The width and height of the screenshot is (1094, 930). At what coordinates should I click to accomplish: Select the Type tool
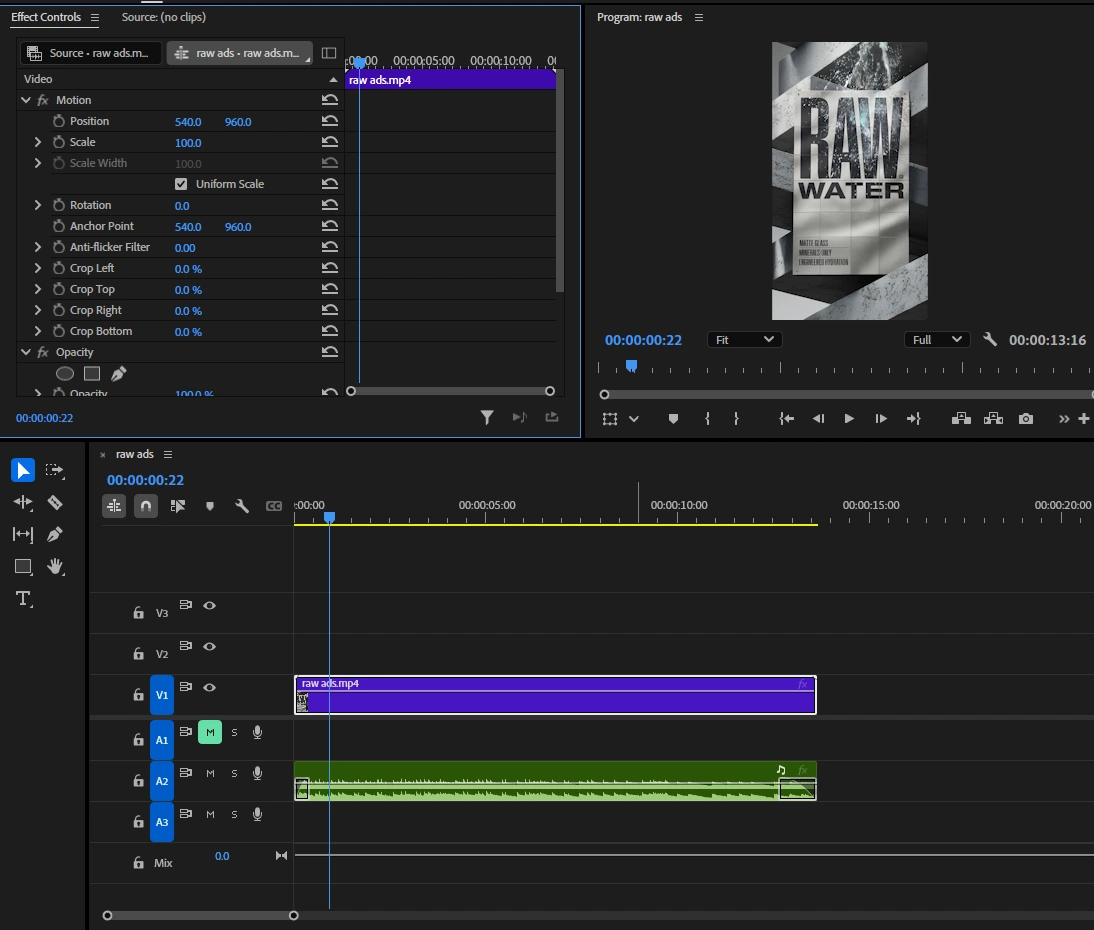(x=24, y=599)
